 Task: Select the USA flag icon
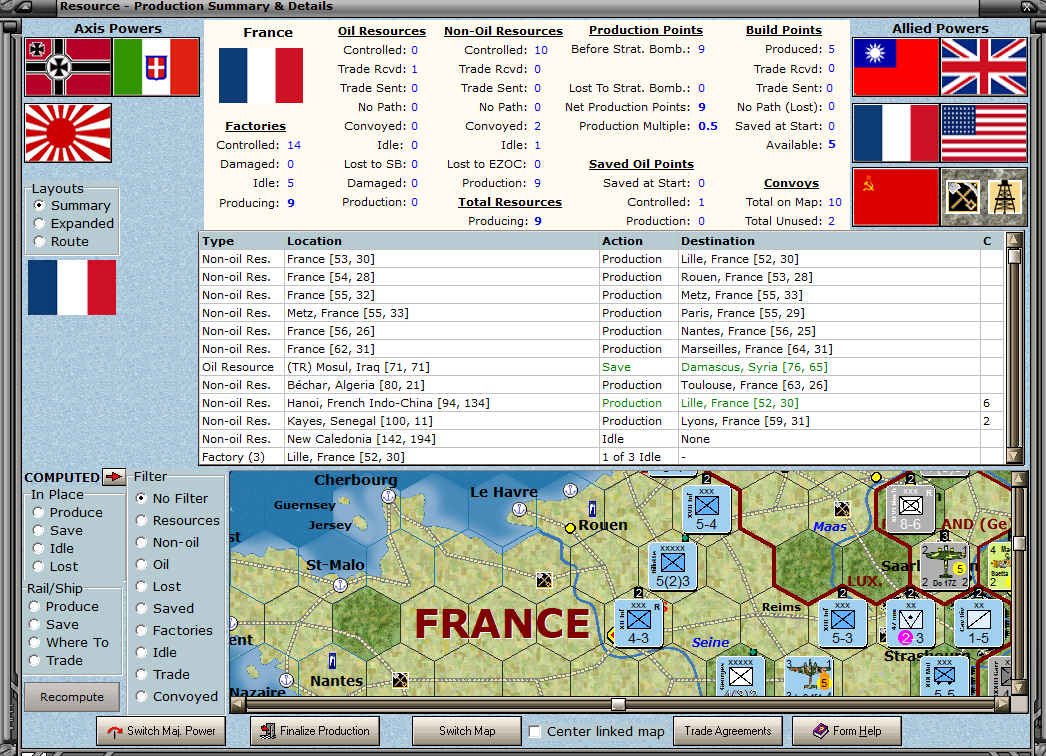983,133
